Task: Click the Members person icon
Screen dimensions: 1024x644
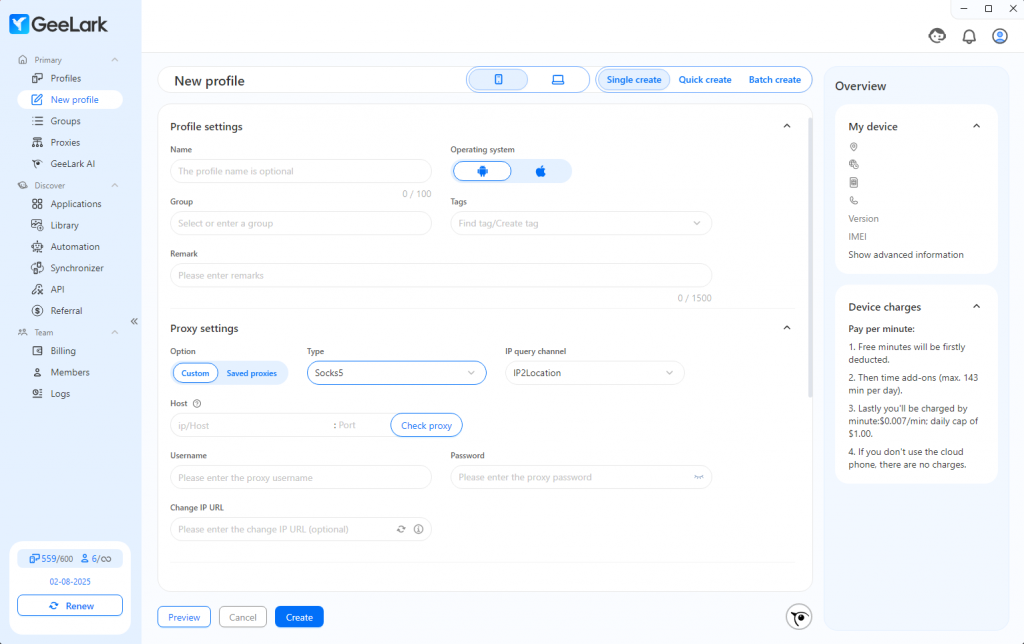Action: [x=37, y=372]
